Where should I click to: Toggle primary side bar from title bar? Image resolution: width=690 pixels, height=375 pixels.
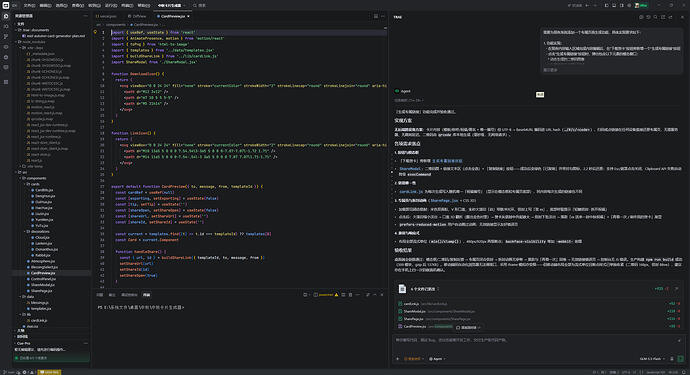606,5
